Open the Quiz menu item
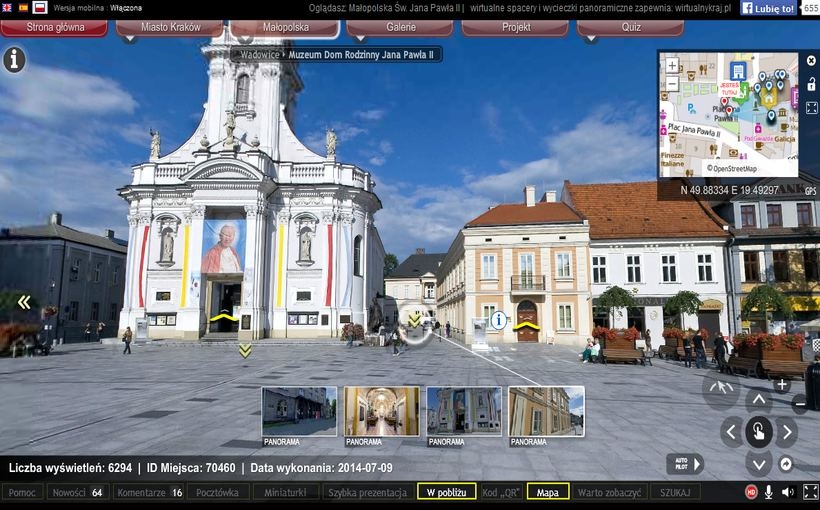This screenshot has height=510, width=820. click(630, 28)
